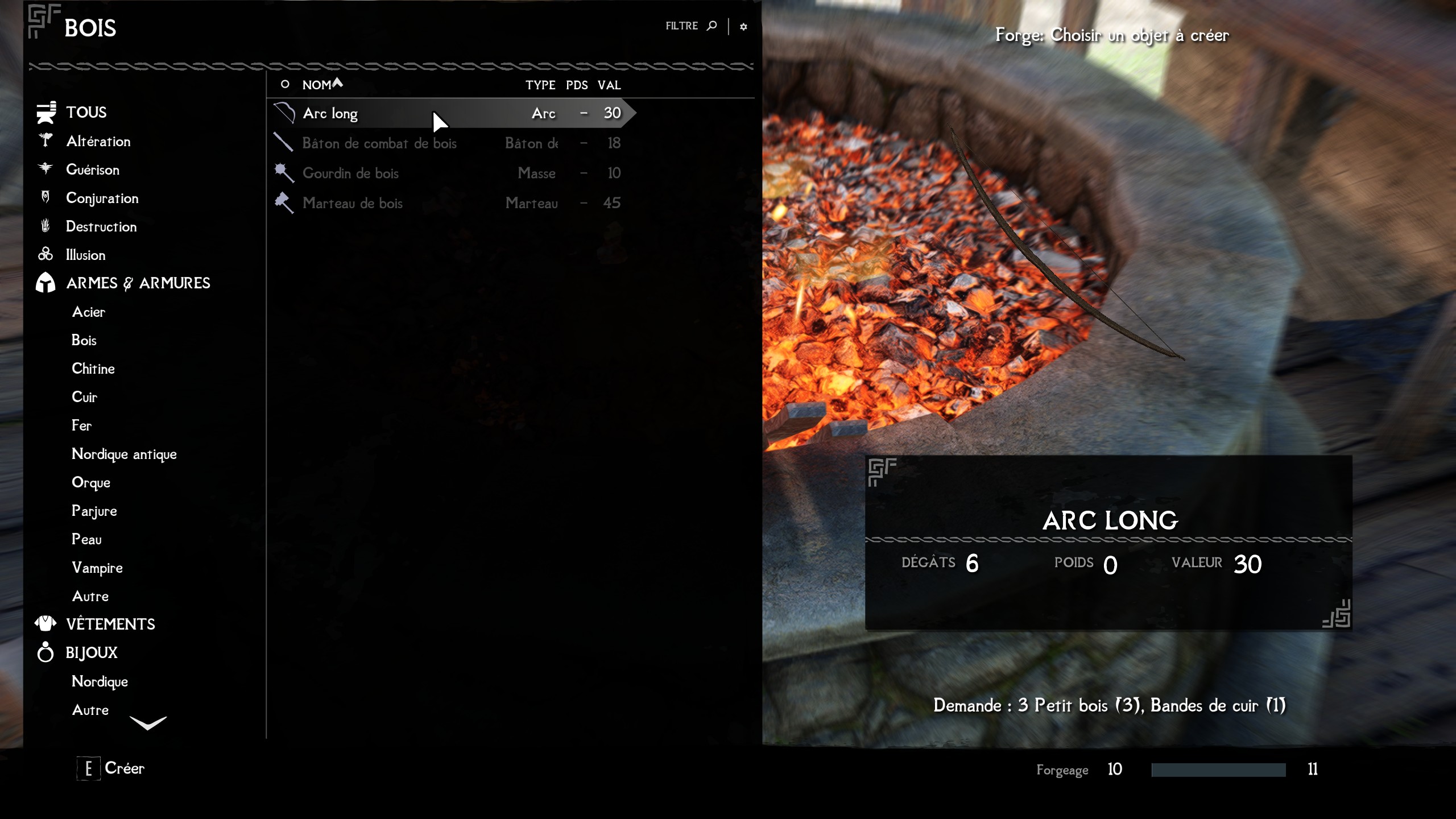
Task: Open the ARMES & ARMURES category
Action: pyautogui.click(x=138, y=283)
